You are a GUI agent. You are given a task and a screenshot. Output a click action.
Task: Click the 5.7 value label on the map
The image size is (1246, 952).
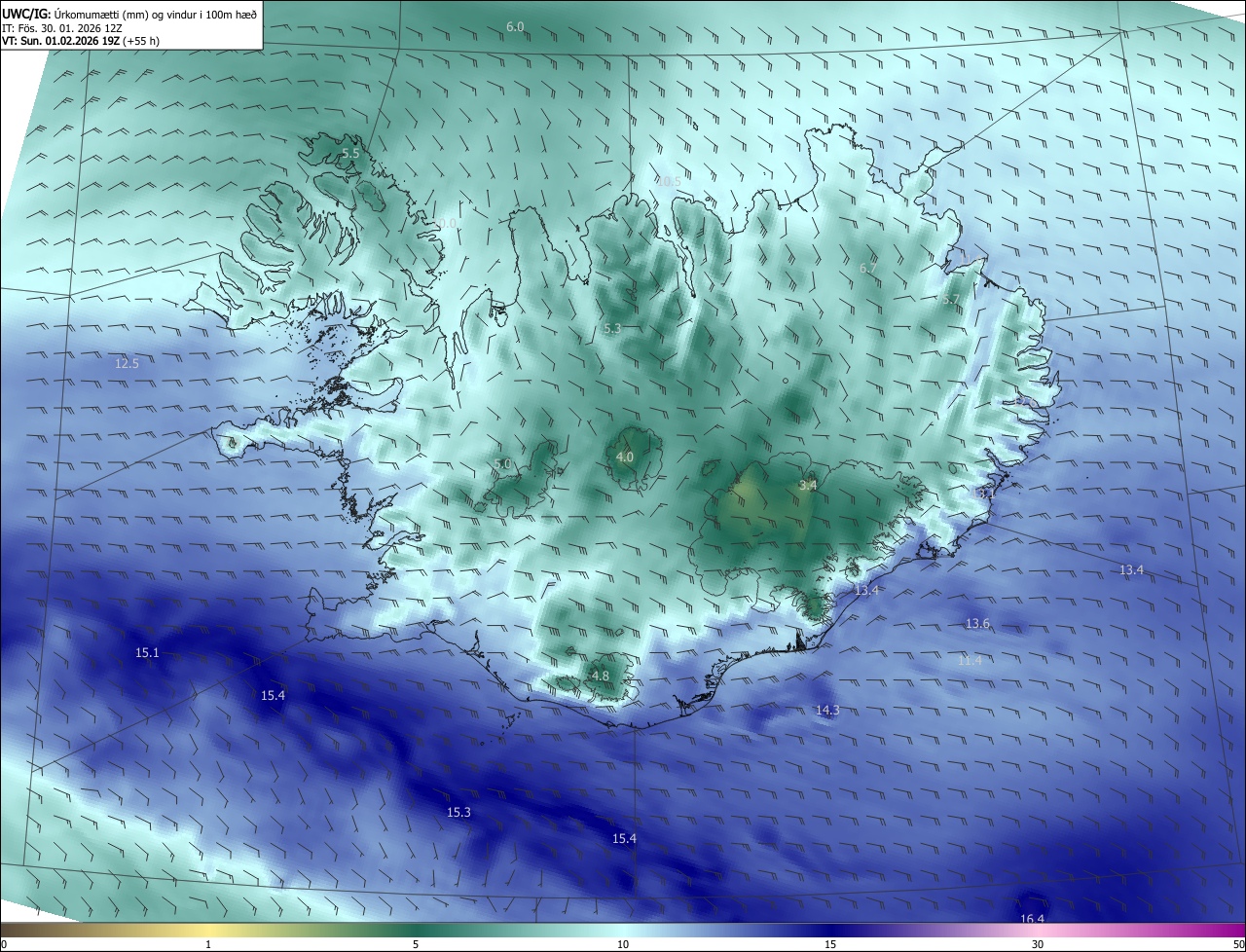click(950, 300)
